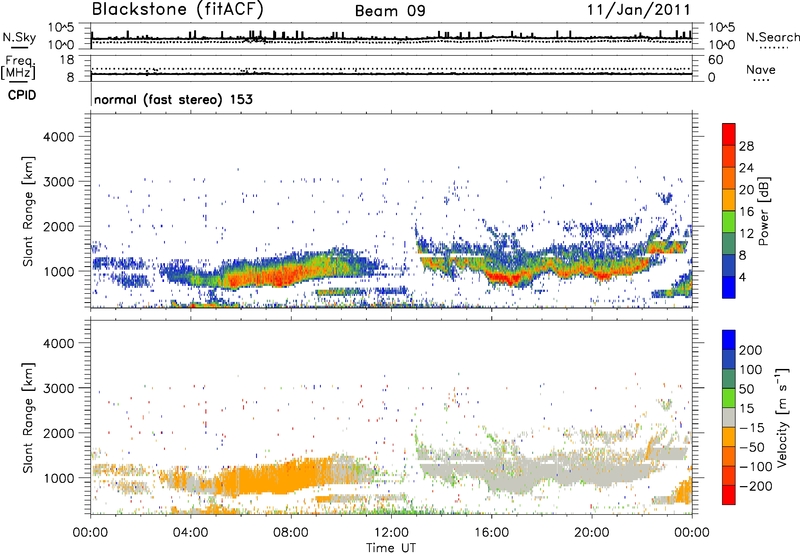Select the "04:00" time tick label
800x554 pixels.
(190, 533)
